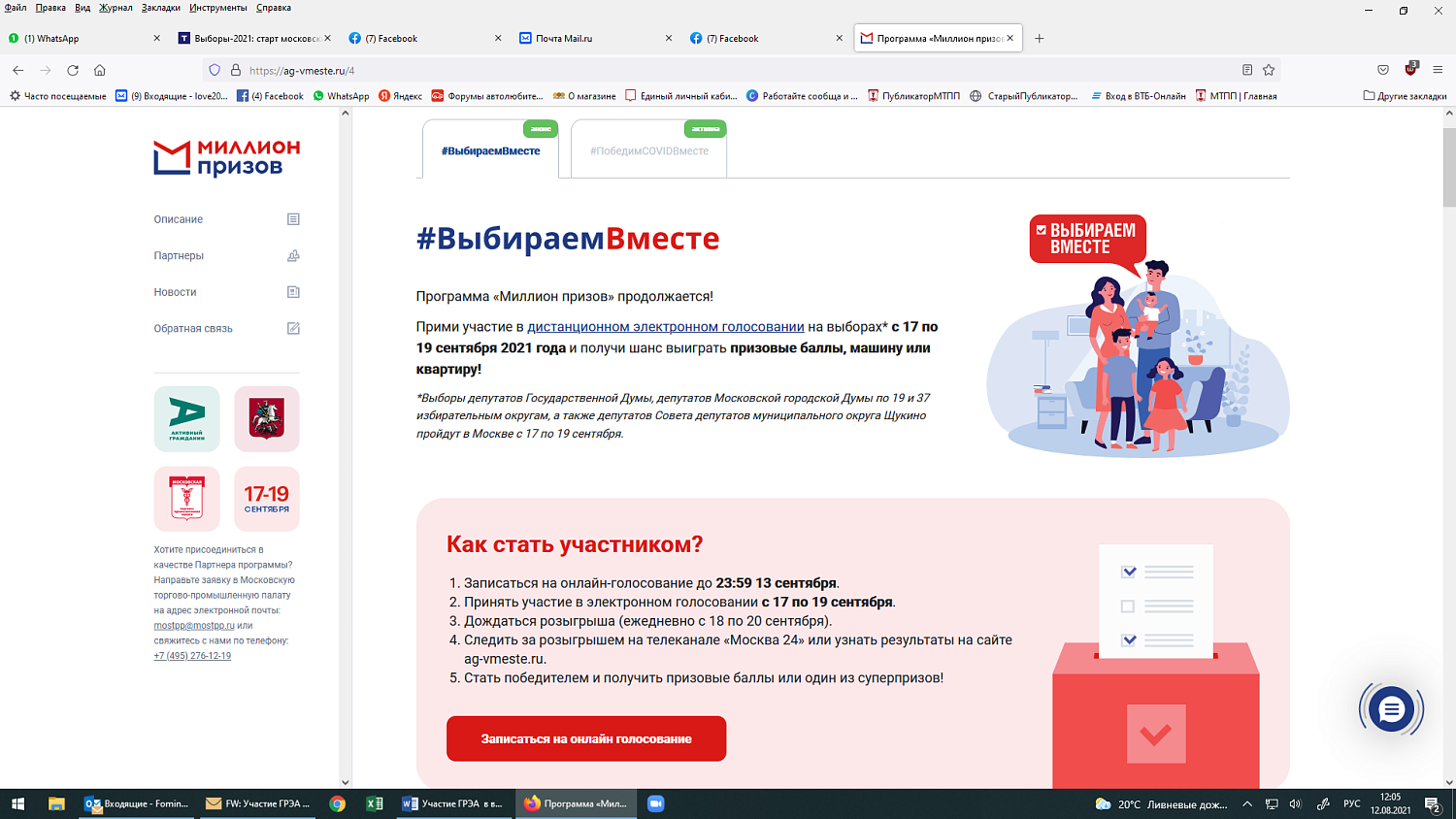
Task: Open the Журнал menu
Action: coord(115,8)
